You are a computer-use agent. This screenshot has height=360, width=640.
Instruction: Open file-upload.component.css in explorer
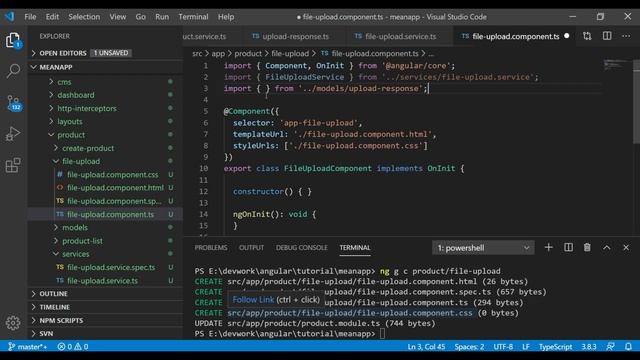pyautogui.click(x=112, y=174)
